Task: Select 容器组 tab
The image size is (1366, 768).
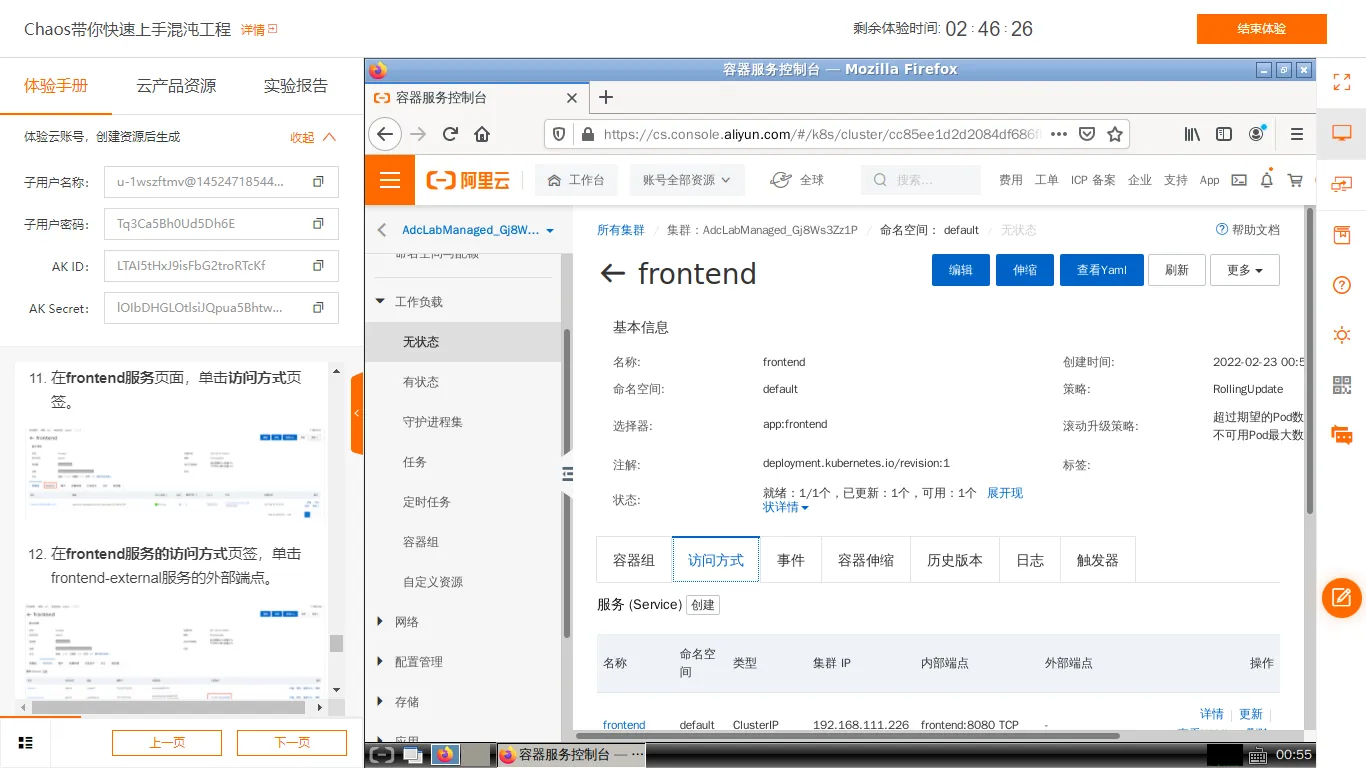Action: pyautogui.click(x=634, y=560)
